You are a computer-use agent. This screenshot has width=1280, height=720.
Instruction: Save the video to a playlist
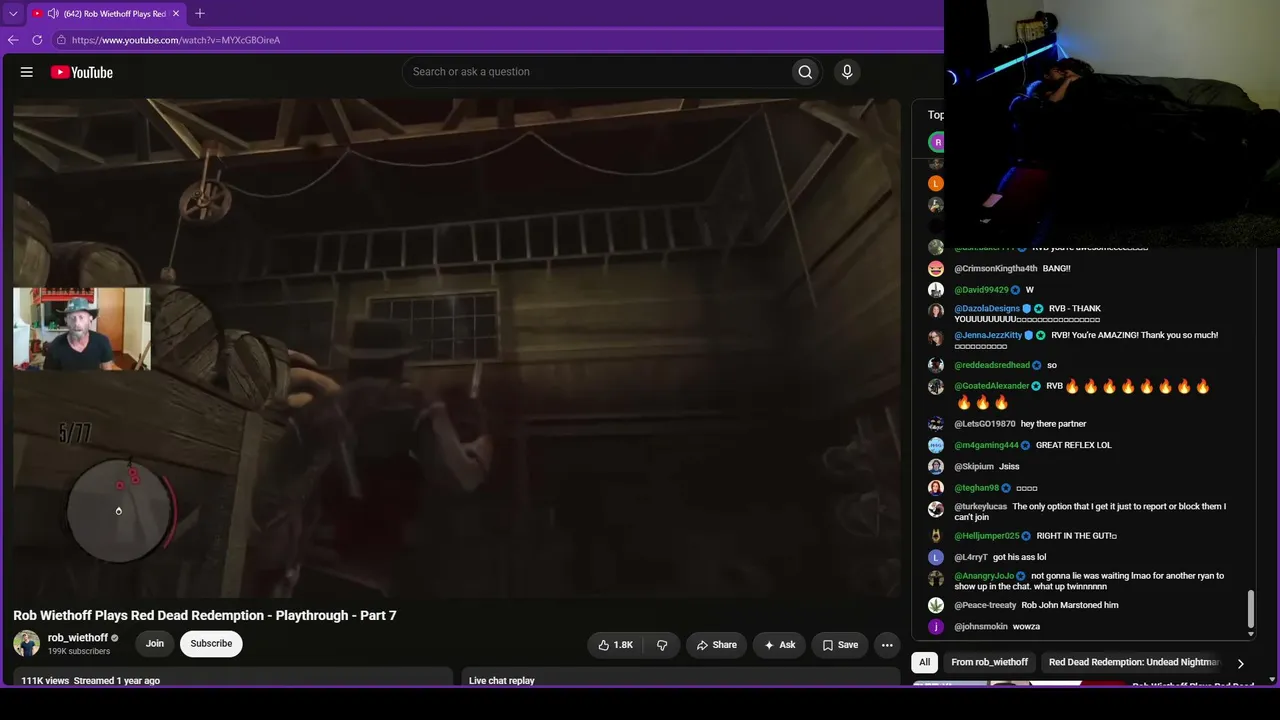[840, 645]
